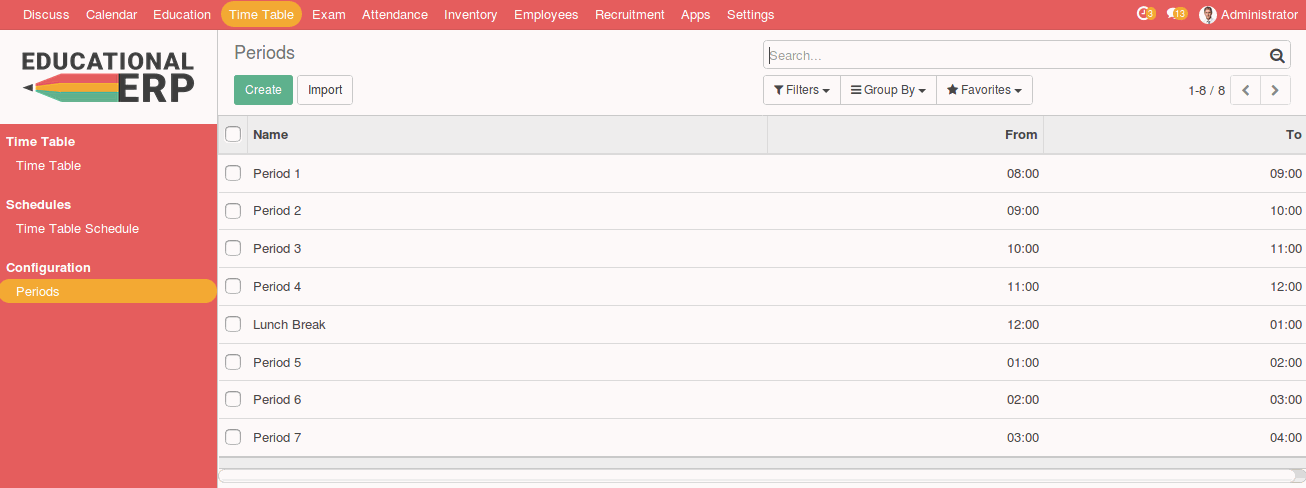Open the Attendance menu
Screen dimensions: 1306x488
394,15
